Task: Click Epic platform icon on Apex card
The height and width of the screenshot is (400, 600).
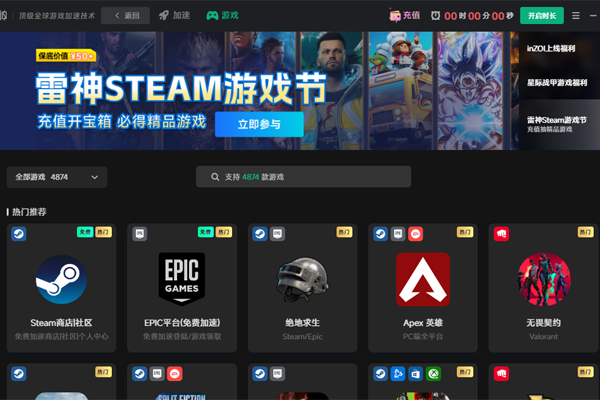Action: [x=398, y=233]
